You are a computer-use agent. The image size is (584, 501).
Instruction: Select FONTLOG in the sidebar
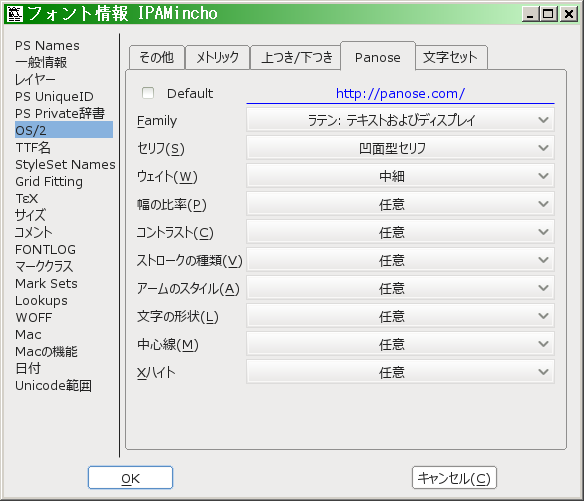pyautogui.click(x=45, y=249)
